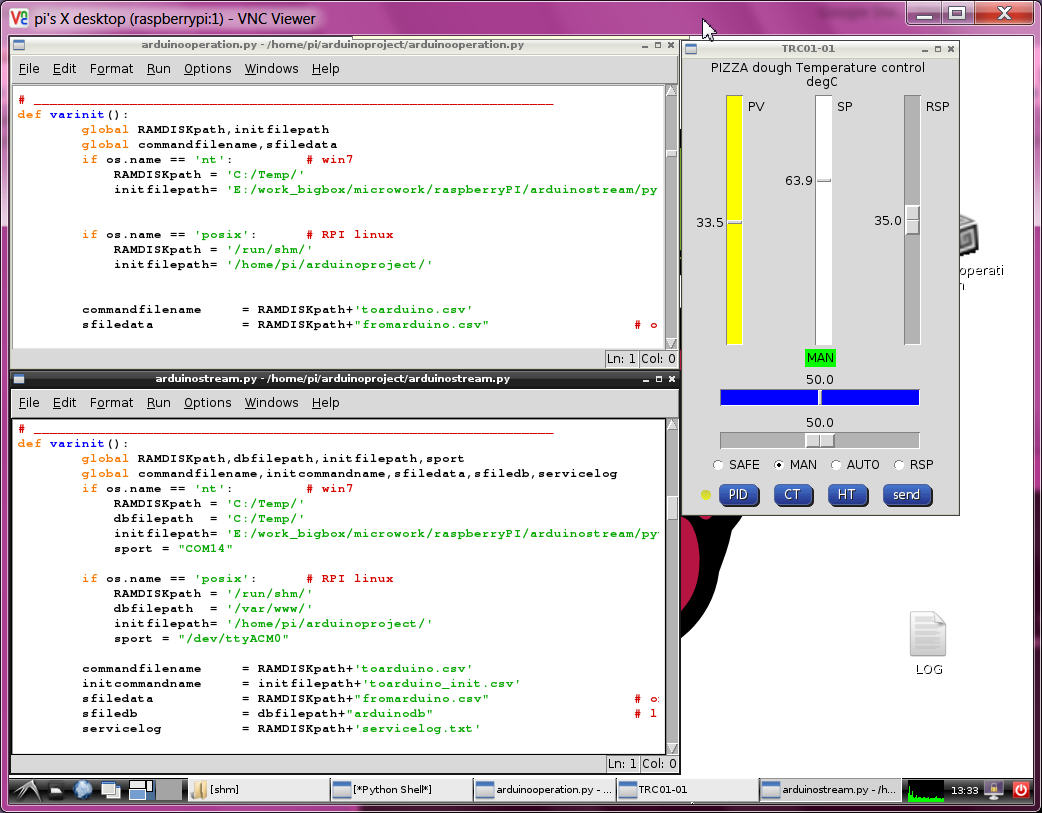The height and width of the screenshot is (813, 1042).
Task: Open Format menu in arduinooperation.py window
Action: click(111, 69)
